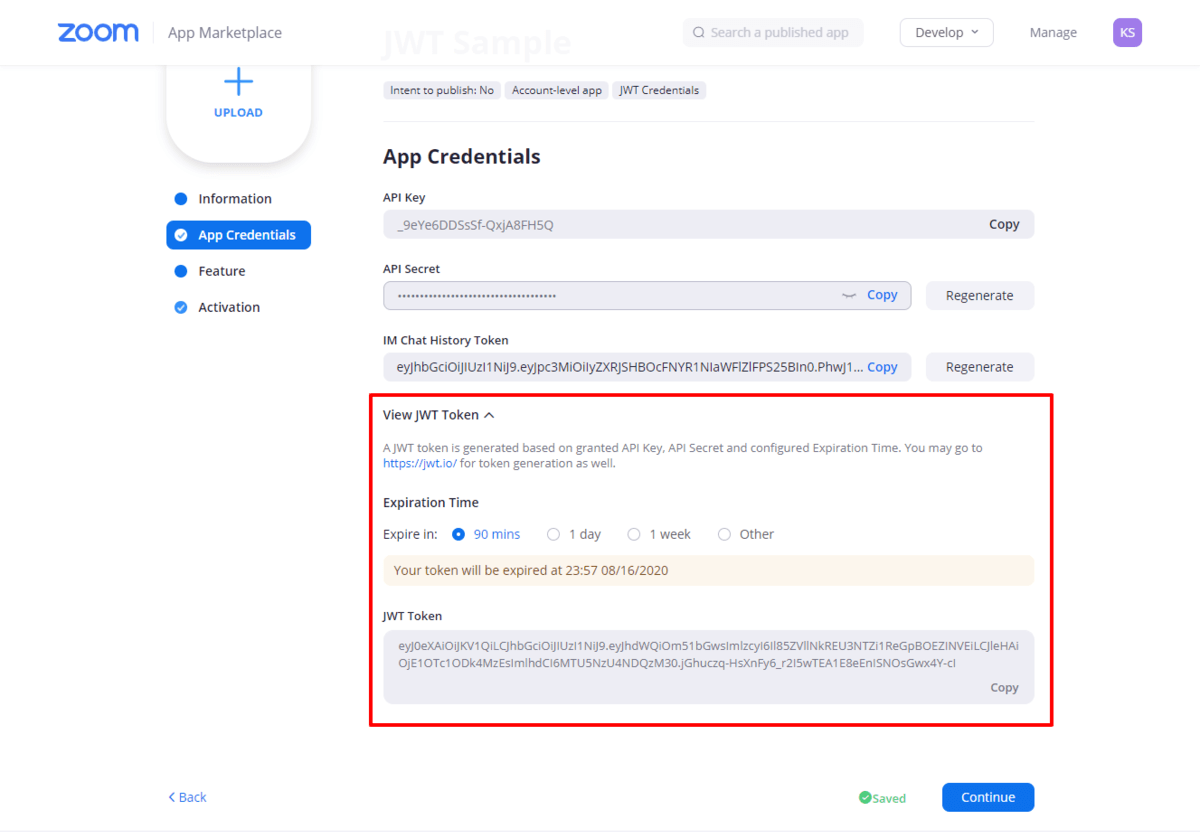Open the KS user avatar
Viewport: 1200px width, 838px height.
1127,33
